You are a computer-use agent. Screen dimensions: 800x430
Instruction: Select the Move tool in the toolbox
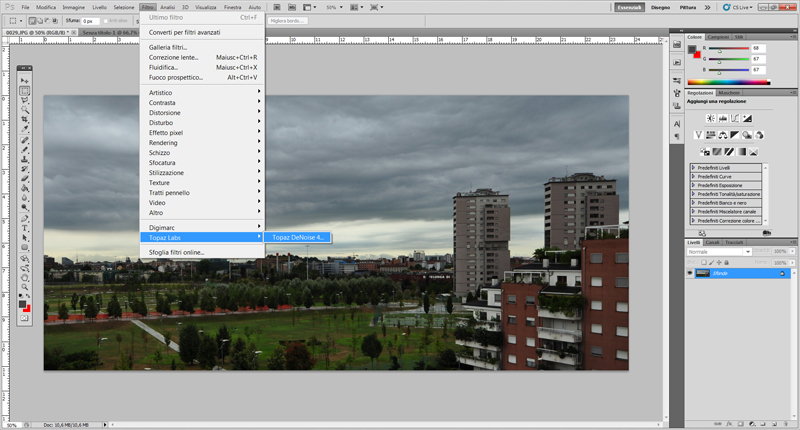[25, 79]
